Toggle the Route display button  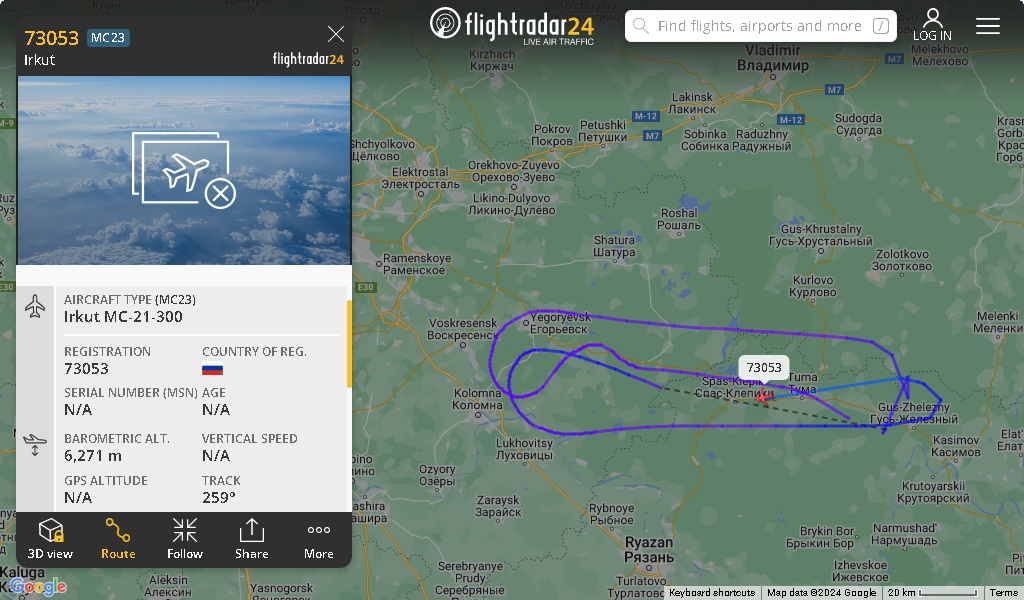(118, 539)
